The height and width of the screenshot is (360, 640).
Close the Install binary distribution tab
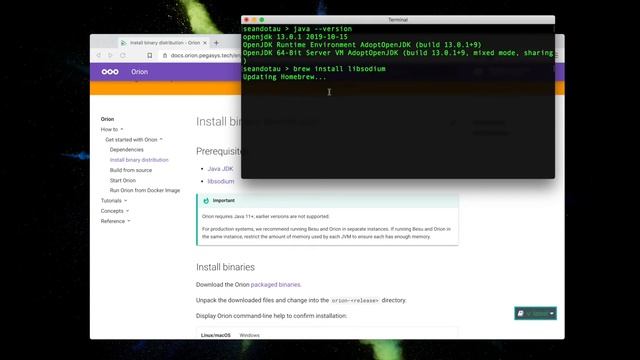pyautogui.click(x=205, y=43)
